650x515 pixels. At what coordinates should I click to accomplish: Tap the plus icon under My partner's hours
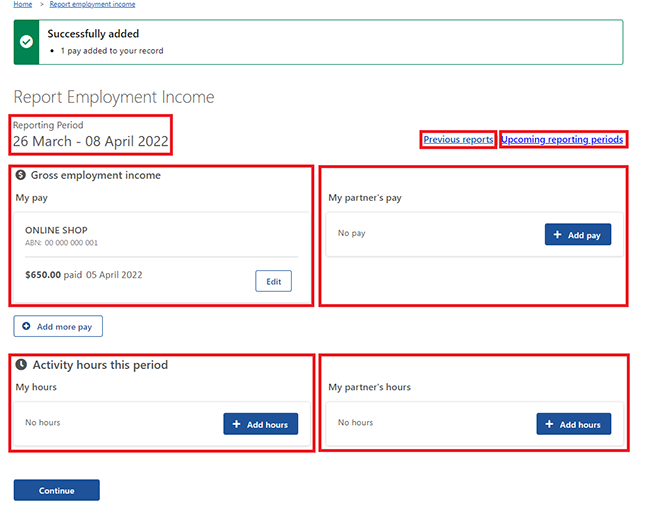(549, 424)
